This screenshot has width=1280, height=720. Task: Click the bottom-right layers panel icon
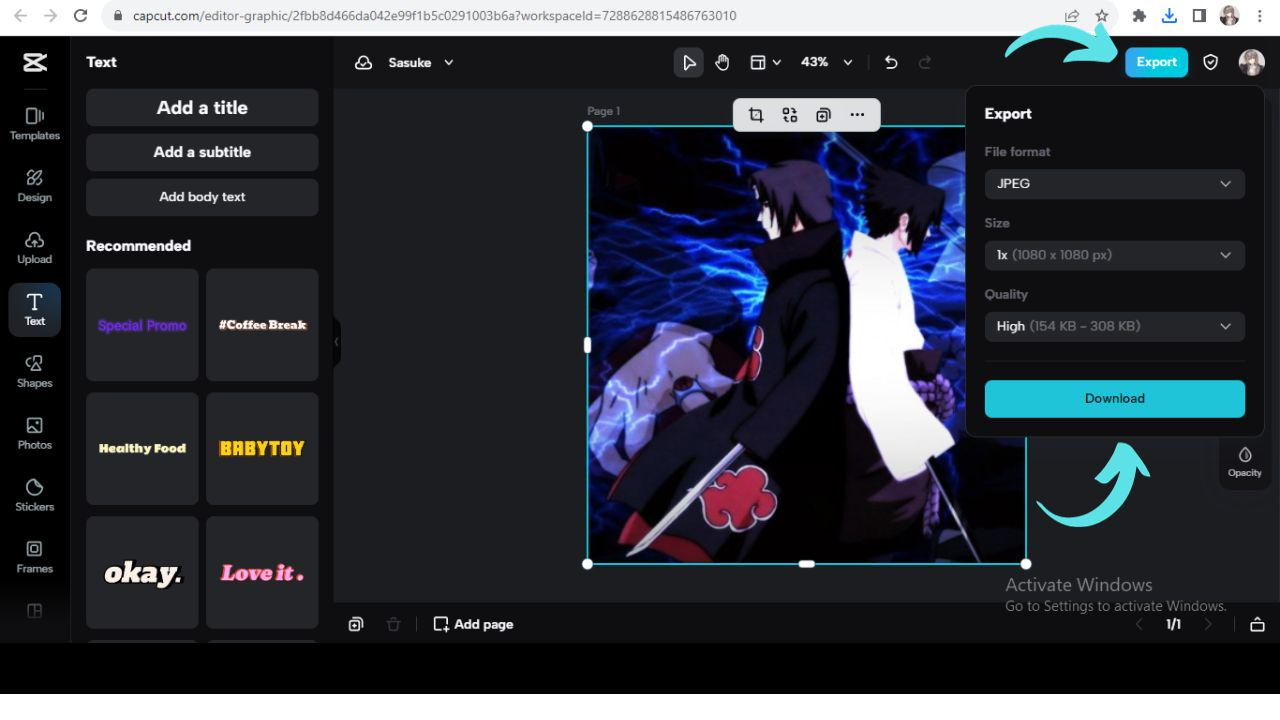(x=1257, y=624)
